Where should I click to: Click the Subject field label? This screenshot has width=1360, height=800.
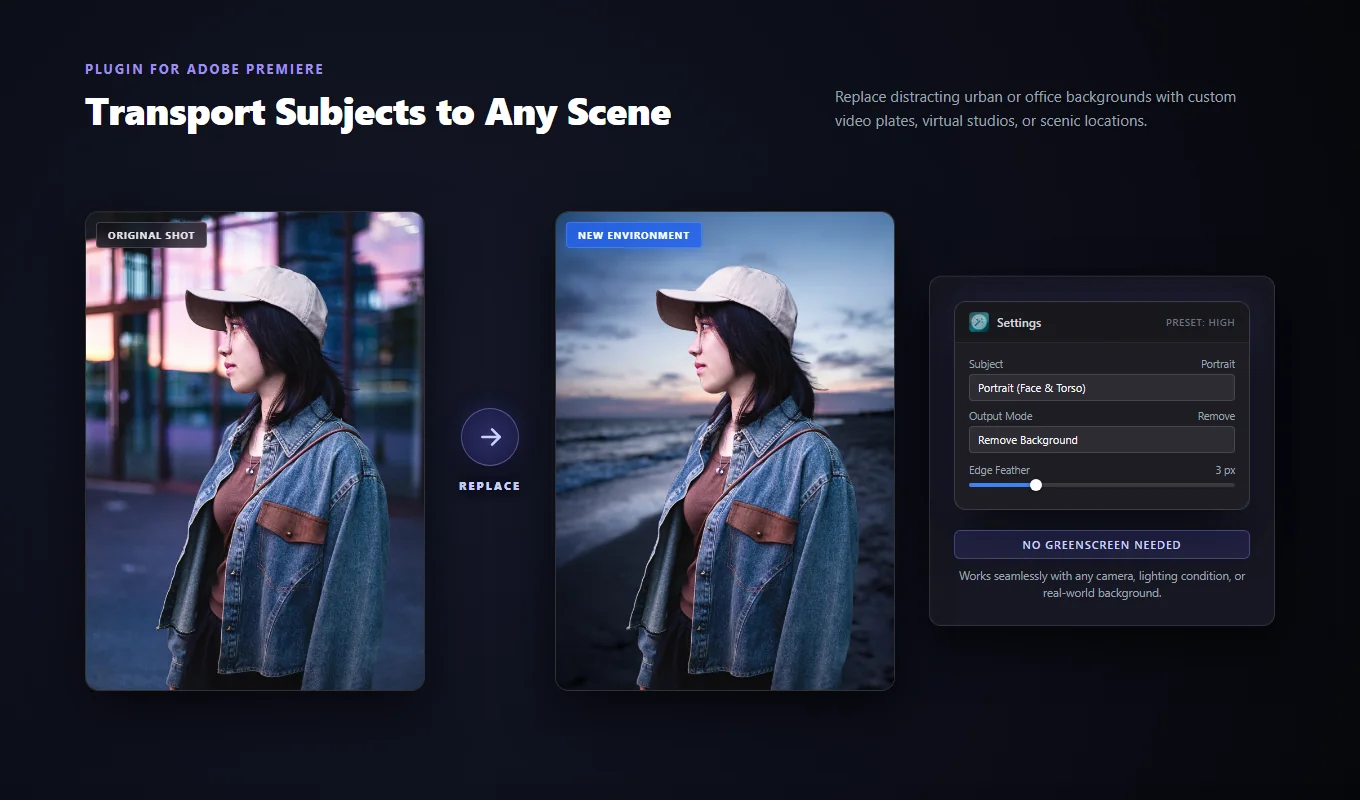986,364
